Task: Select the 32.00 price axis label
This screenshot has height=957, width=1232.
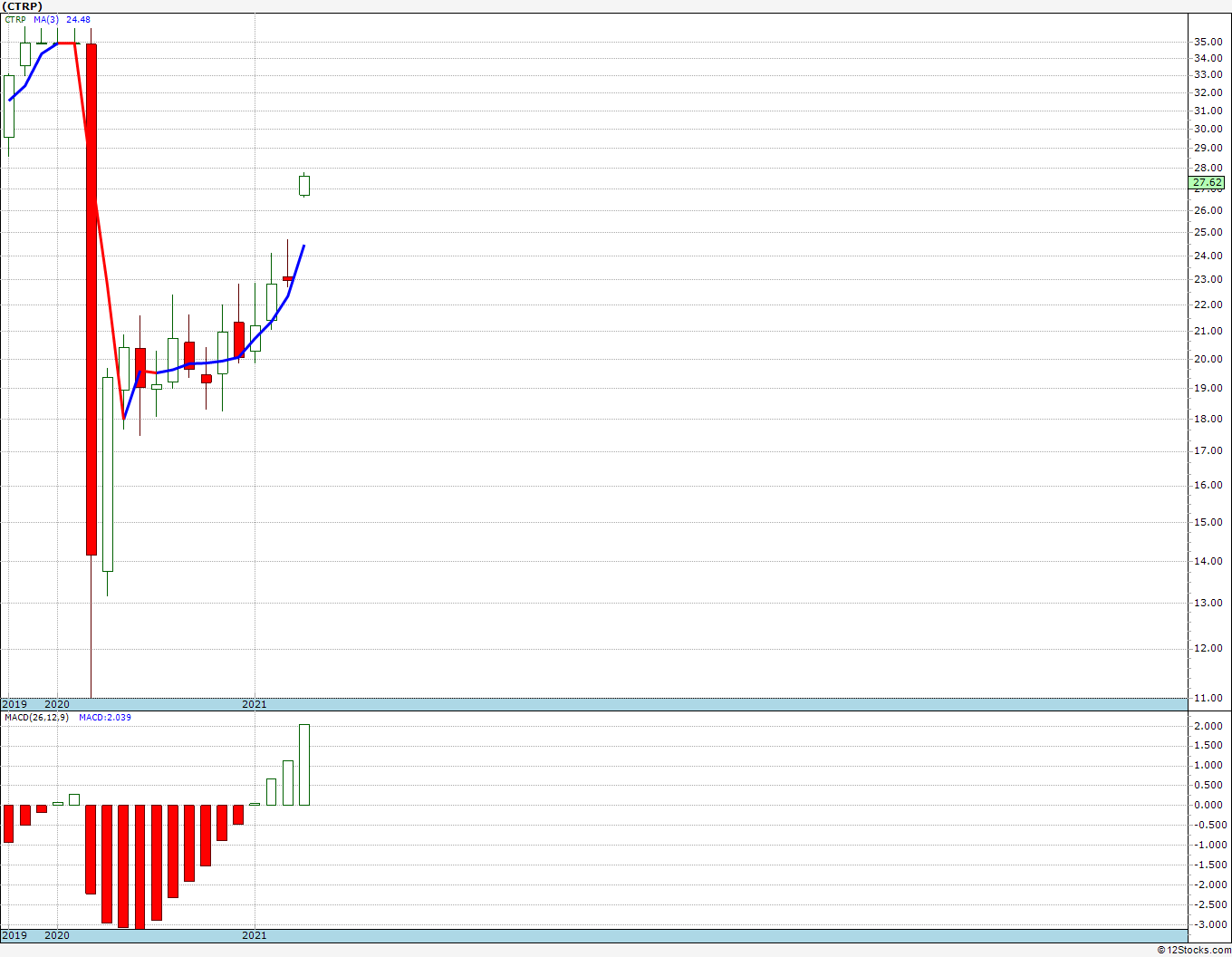Action: click(x=1208, y=92)
